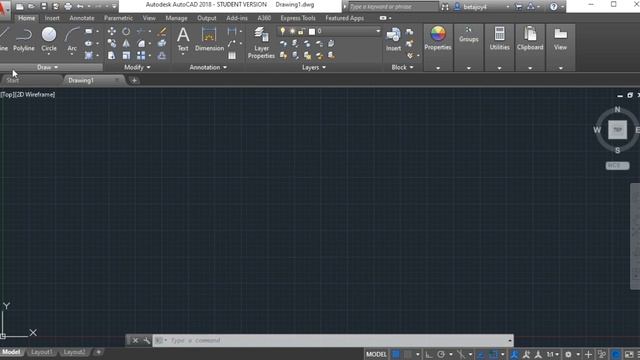Open the layer selection dropdown arrow
The height and width of the screenshot is (360, 640).
pos(378,31)
